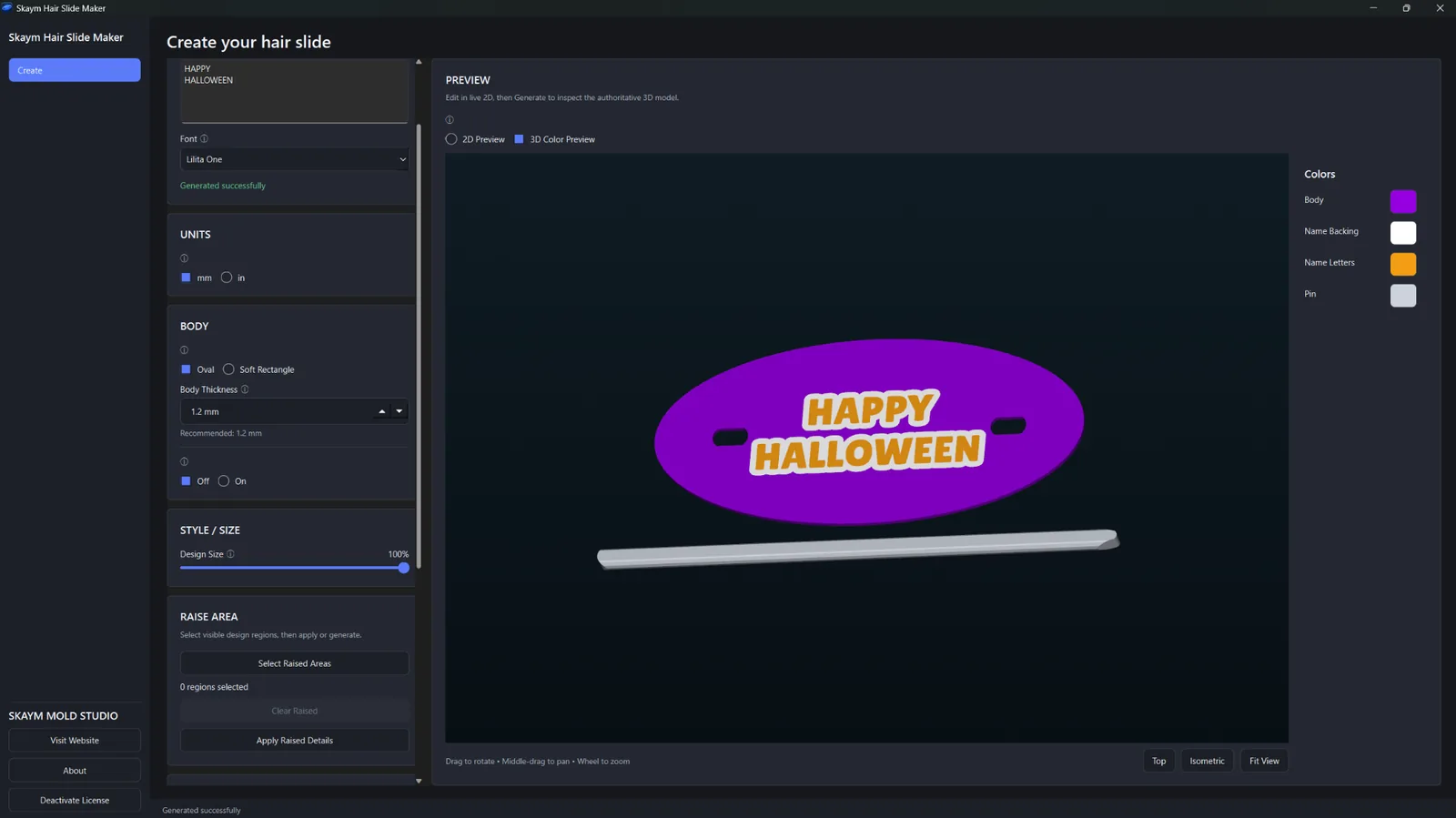Viewport: 1456px width, 818px height.
Task: Open the Lilita One font dropdown
Action: coord(295,159)
